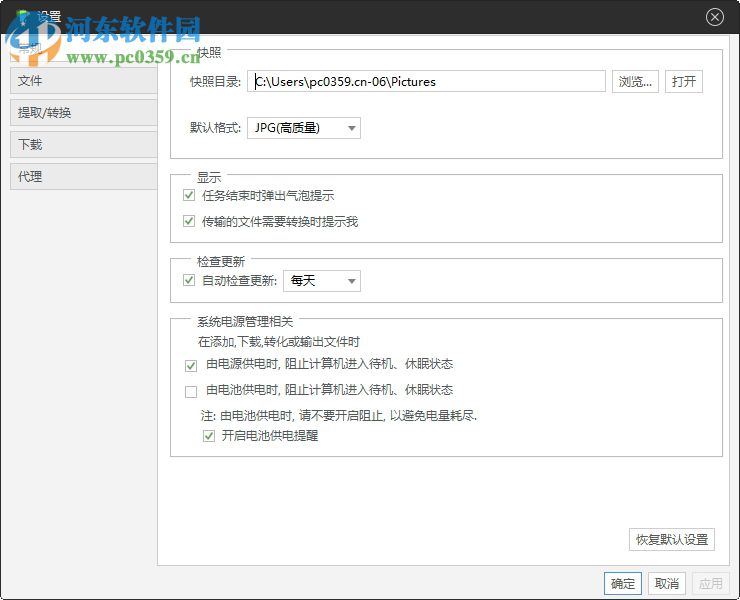
Task: Switch to the 提取/转换 tab
Action: coord(84,113)
